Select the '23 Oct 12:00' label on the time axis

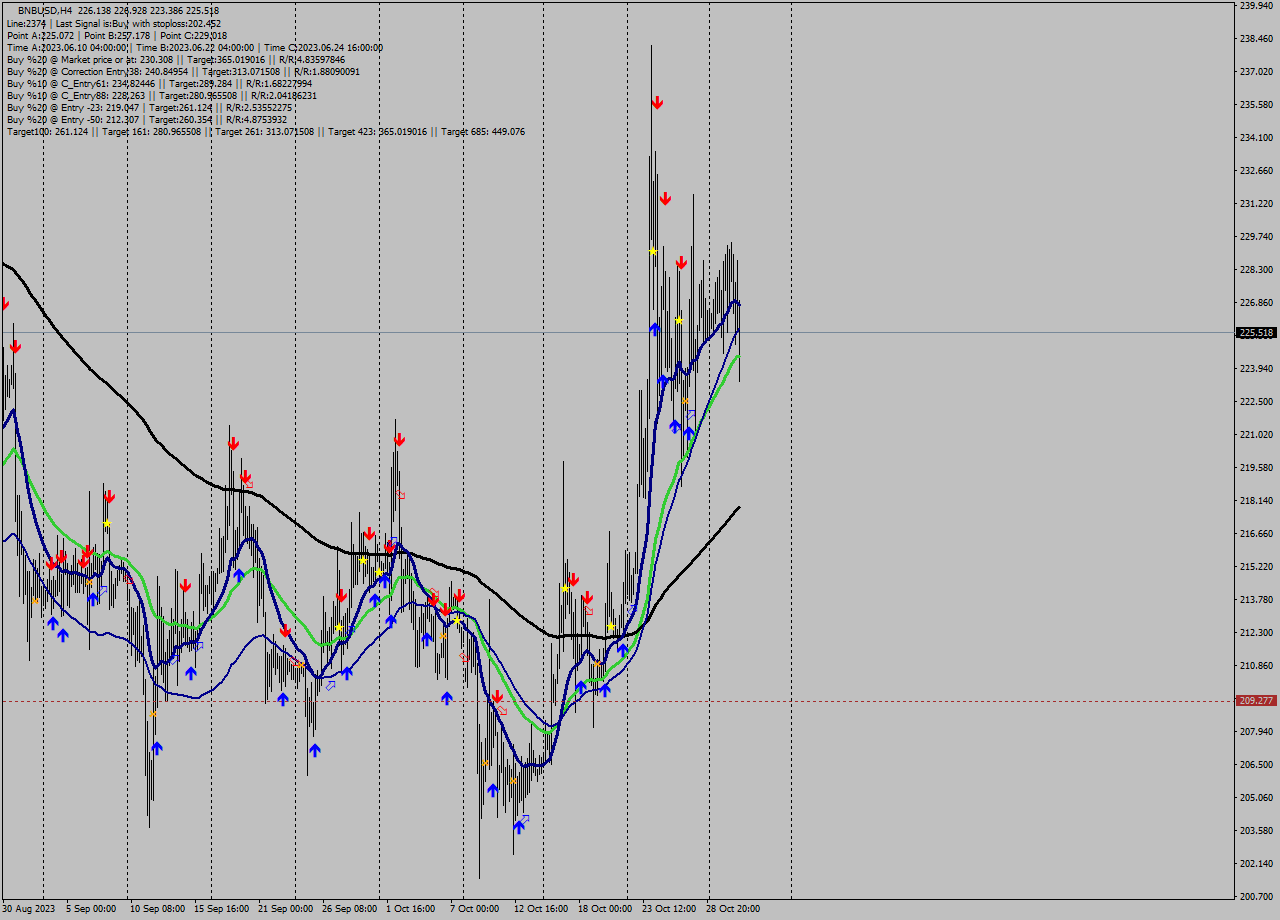[x=668, y=909]
